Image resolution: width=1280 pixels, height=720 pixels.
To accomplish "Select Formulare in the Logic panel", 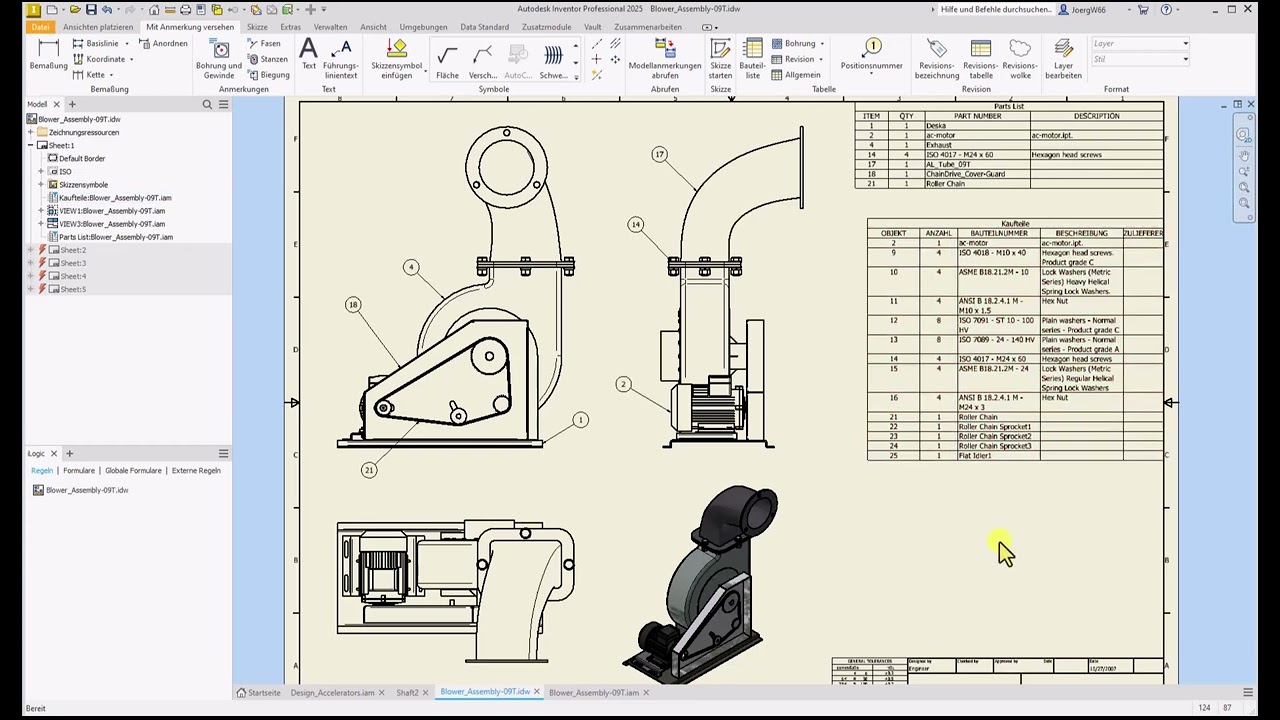I will 79,470.
